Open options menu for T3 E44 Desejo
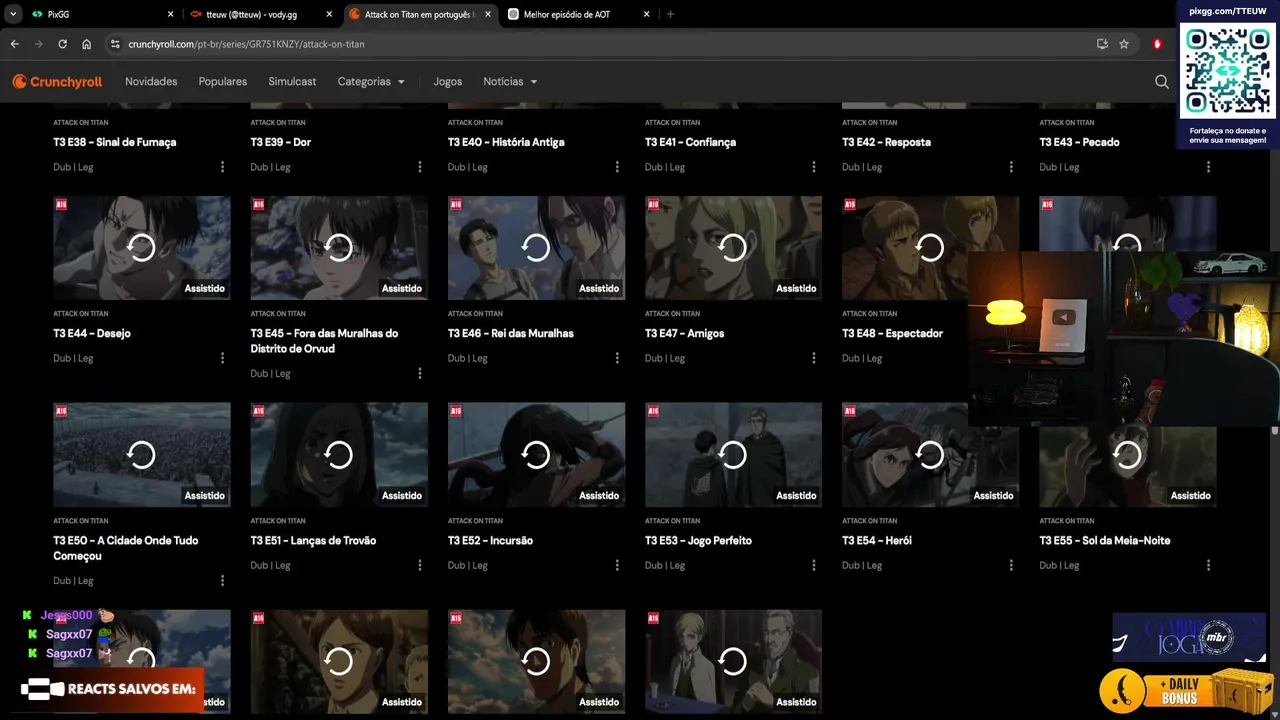The height and width of the screenshot is (720, 1280). point(222,358)
